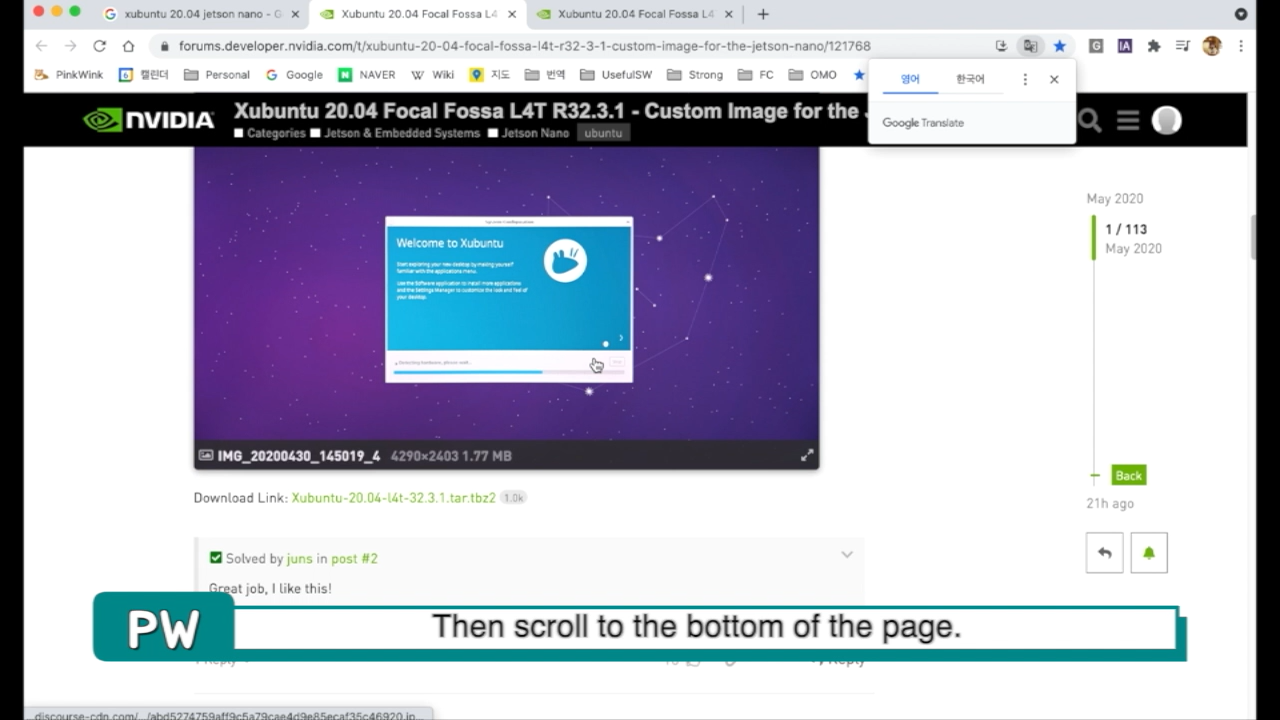
Task: Select 한국어 tab in Translate popup
Action: (970, 79)
